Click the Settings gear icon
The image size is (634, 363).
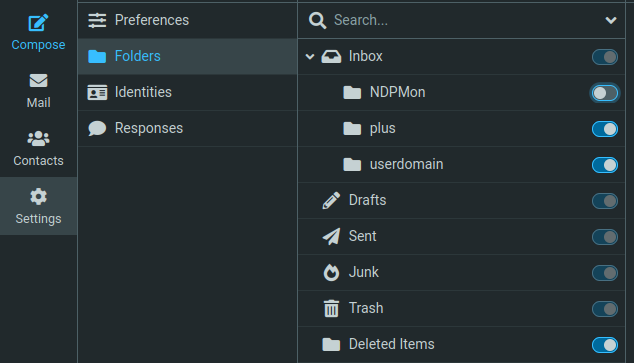(38, 197)
